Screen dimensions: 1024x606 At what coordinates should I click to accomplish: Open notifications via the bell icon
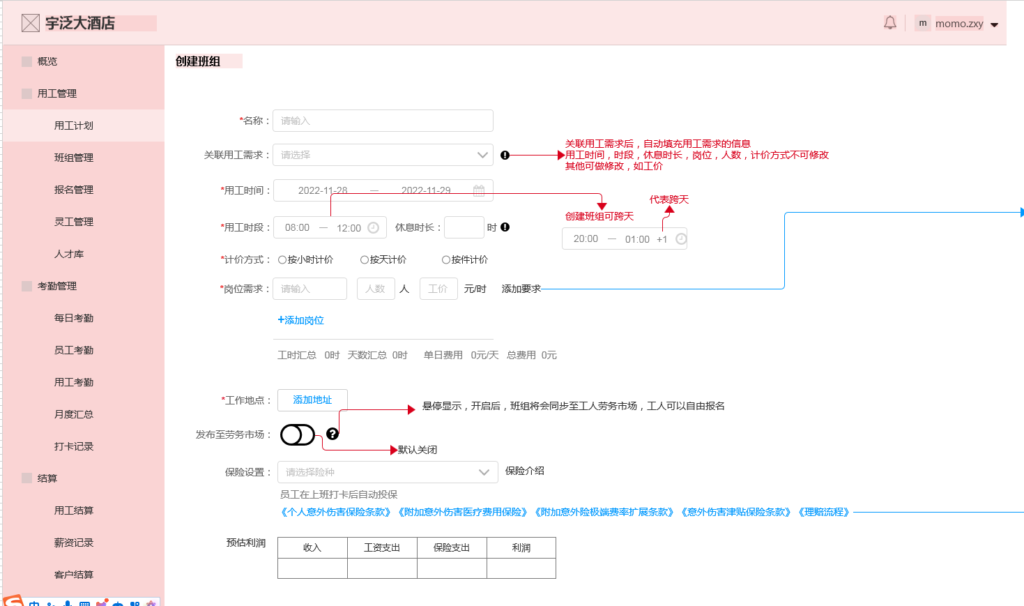pos(889,23)
